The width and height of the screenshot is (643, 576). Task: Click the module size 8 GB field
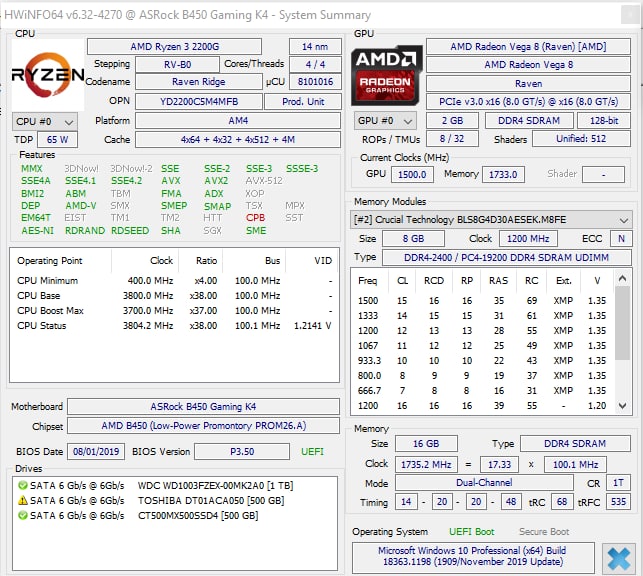click(x=413, y=239)
